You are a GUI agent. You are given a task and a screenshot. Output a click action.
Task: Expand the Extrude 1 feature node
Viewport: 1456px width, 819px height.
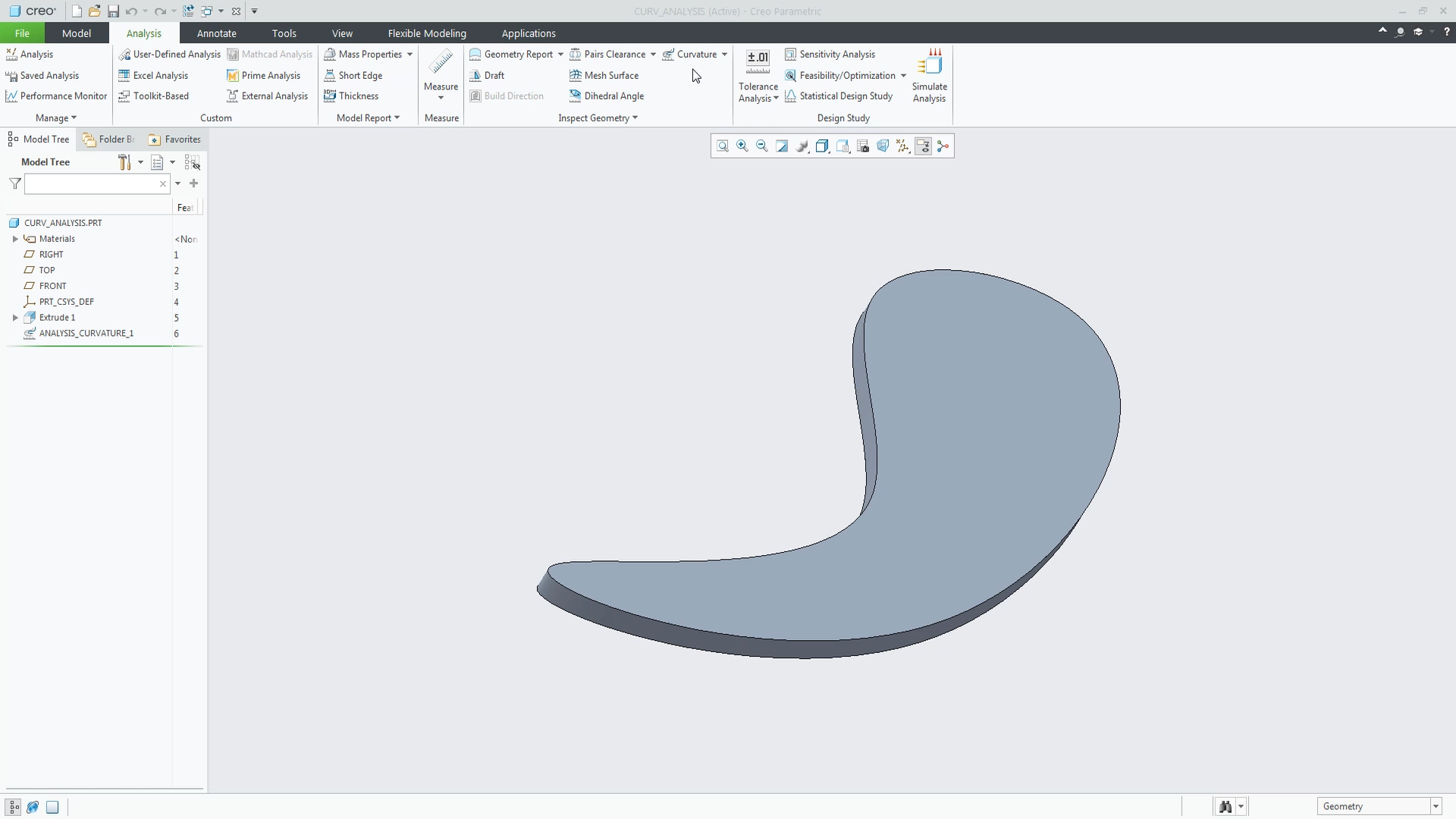tap(15, 318)
